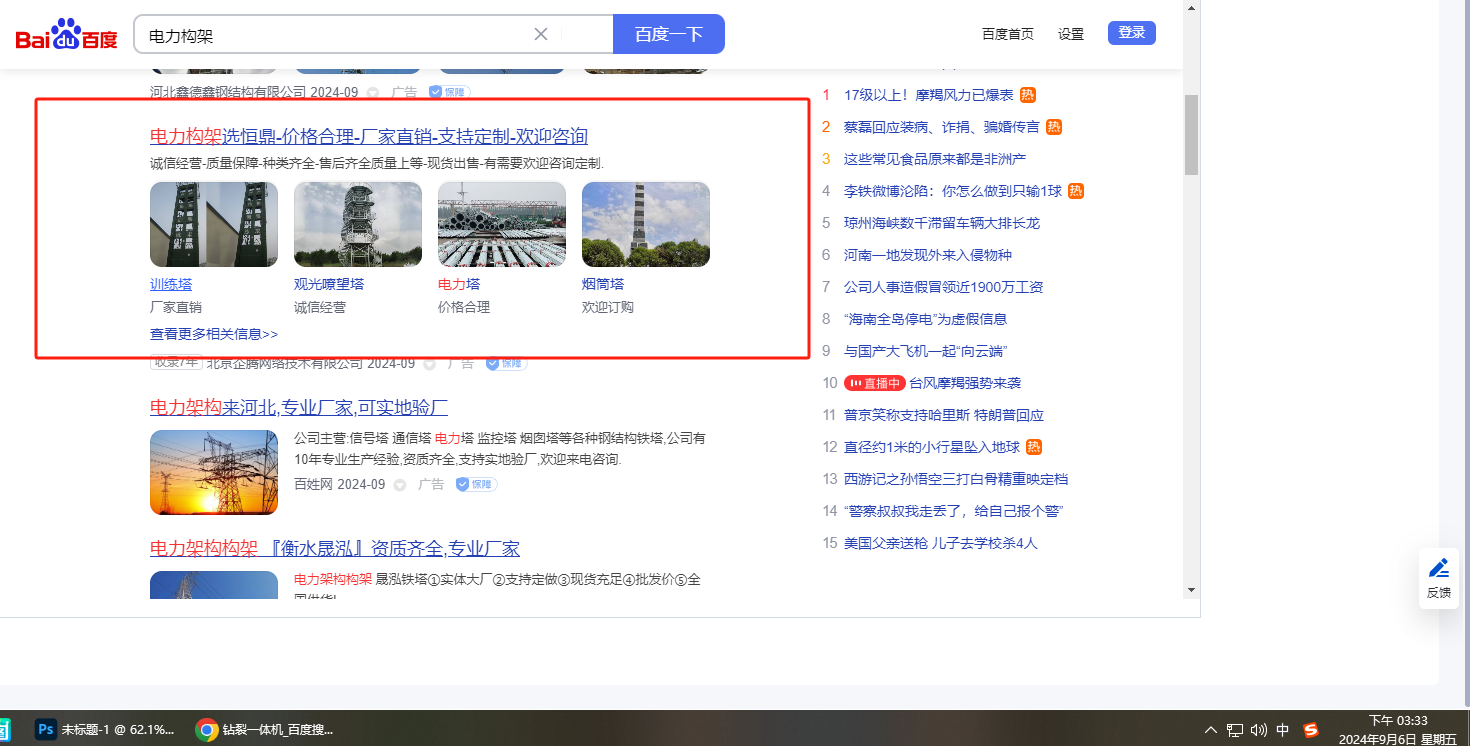Screen dimensions: 1470x746
Task: Click the 保障 badge on the 百姓网 result
Action: 477,484
